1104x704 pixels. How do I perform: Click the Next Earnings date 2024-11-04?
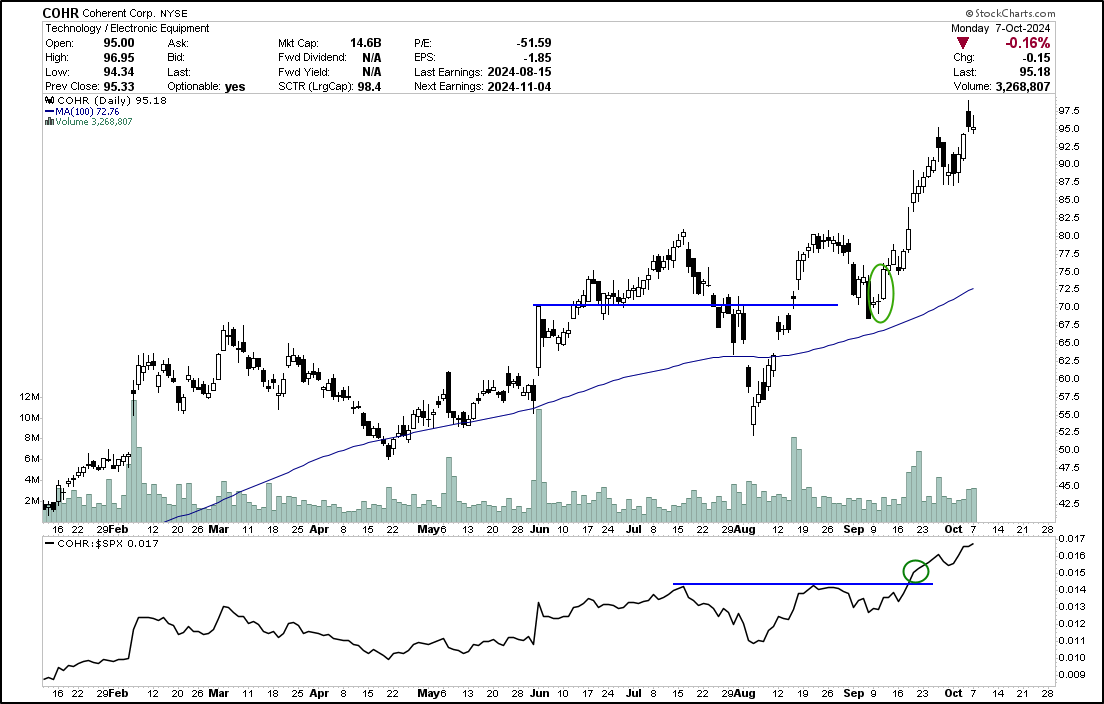520,87
